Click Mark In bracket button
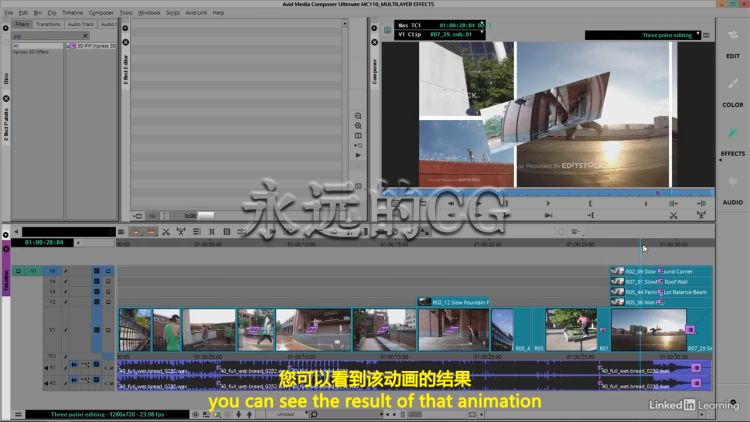 pyautogui.click(x=590, y=204)
